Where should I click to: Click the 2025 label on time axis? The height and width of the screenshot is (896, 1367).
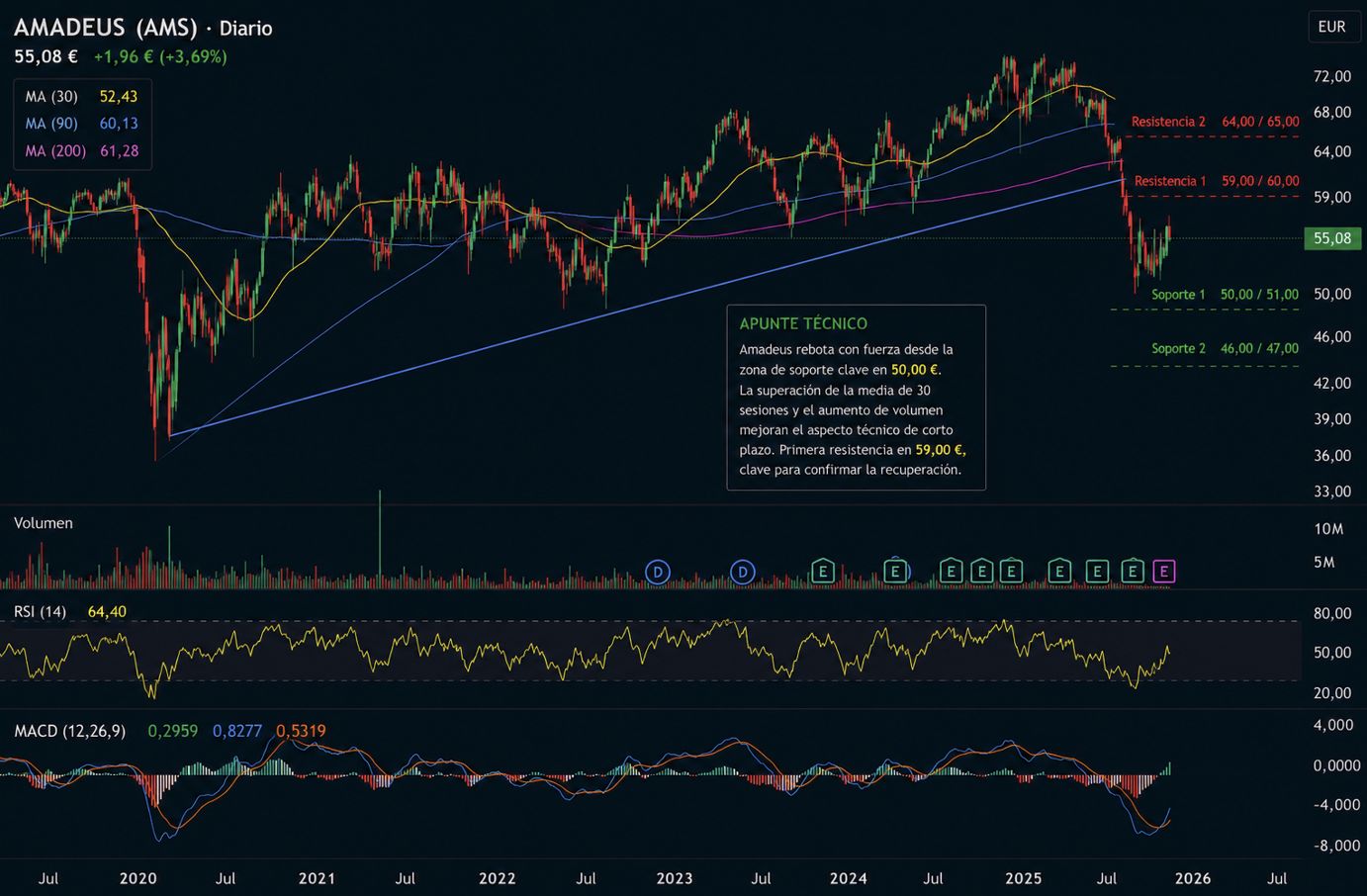tap(1024, 878)
